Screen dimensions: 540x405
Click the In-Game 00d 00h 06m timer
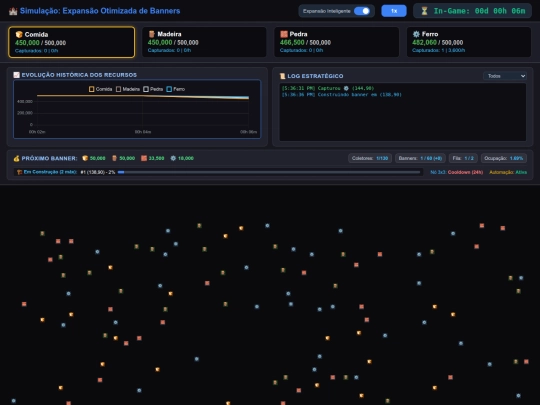pos(472,11)
